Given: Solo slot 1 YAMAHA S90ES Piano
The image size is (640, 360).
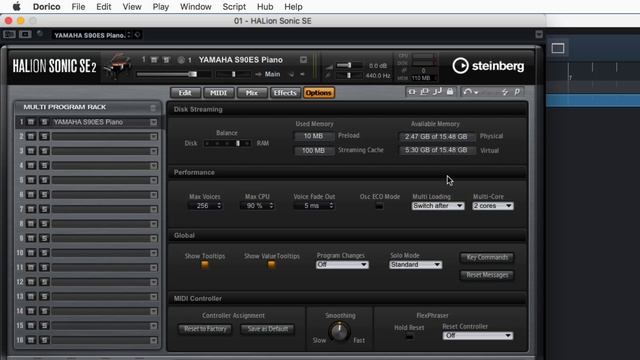Looking at the screenshot, I should (44, 122).
